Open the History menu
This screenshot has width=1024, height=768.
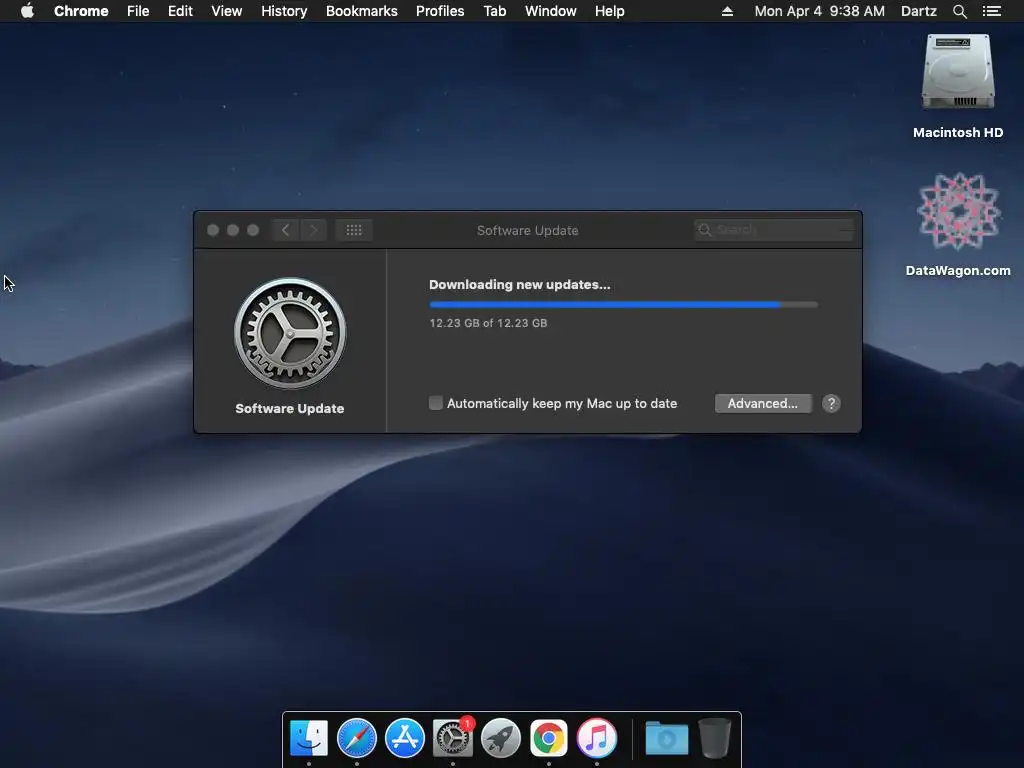[x=284, y=11]
